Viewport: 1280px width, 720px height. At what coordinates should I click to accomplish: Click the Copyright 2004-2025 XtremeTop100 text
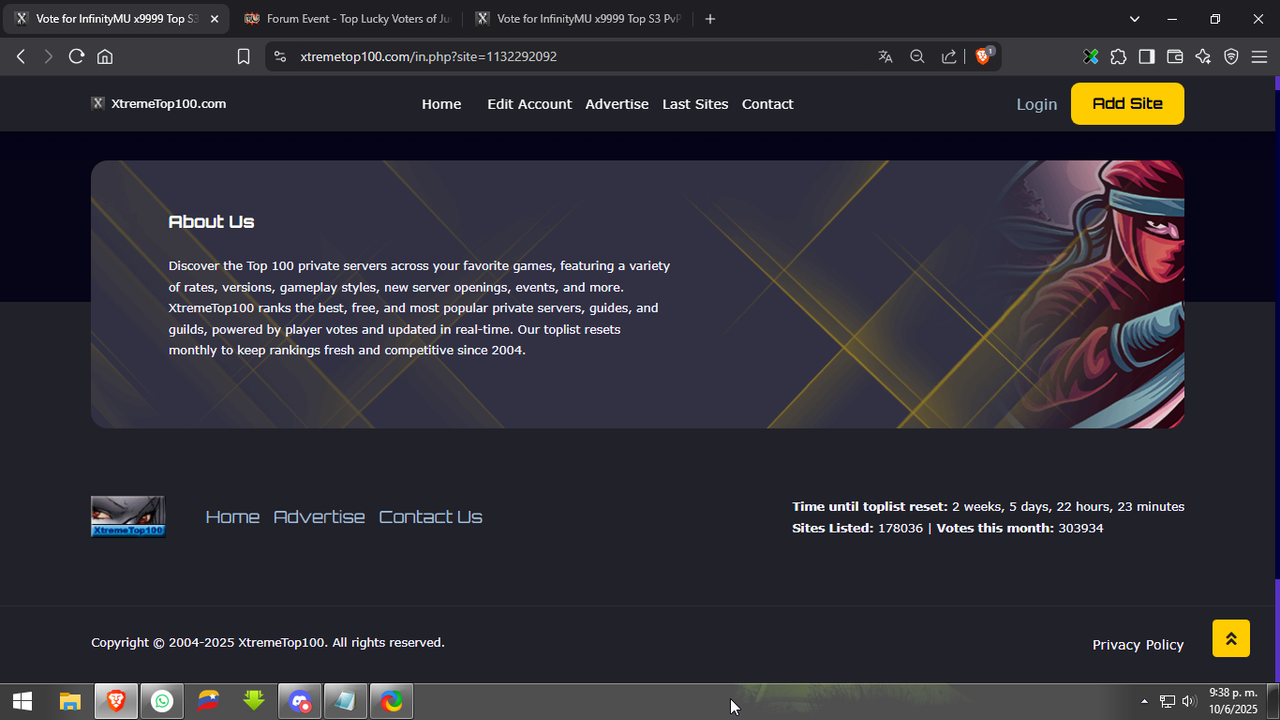point(268,643)
